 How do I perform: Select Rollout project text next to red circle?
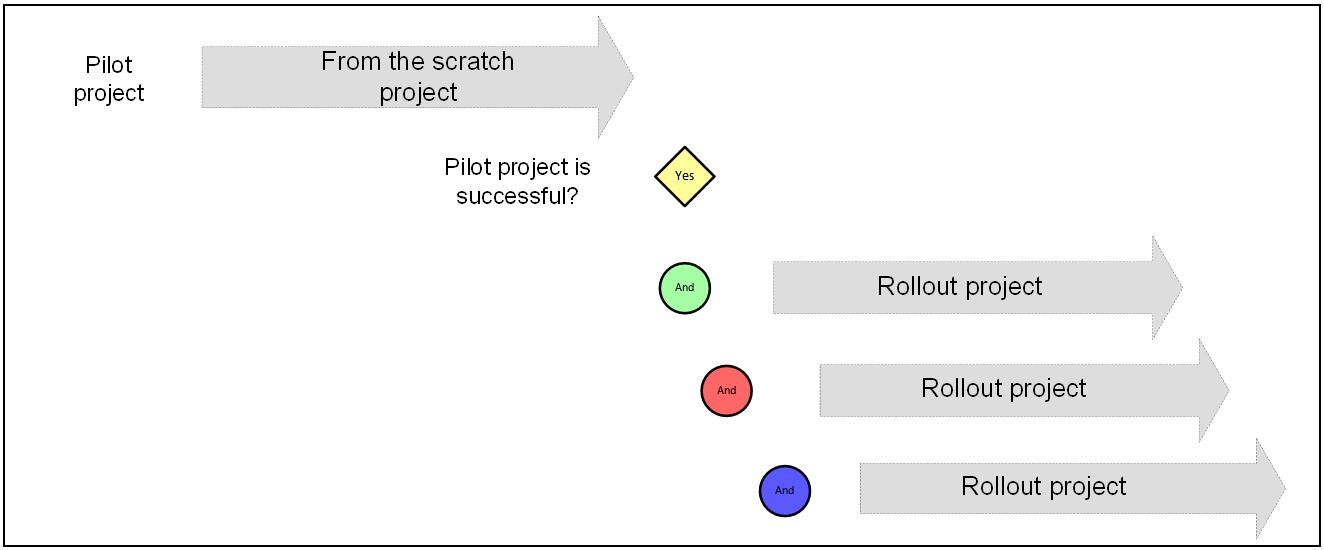1004,388
